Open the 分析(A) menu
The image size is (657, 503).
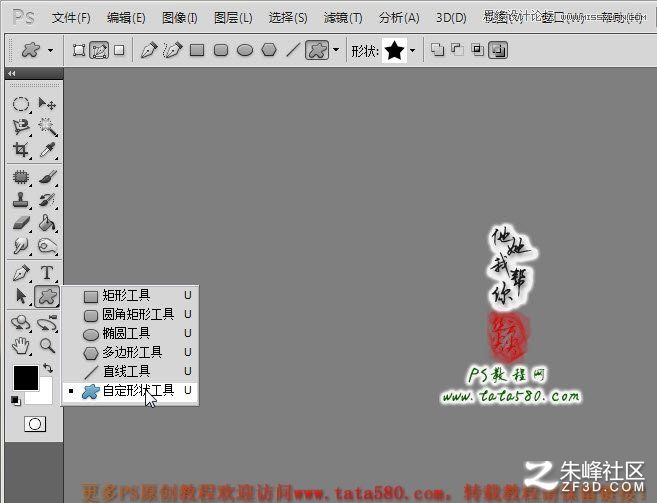coord(399,18)
